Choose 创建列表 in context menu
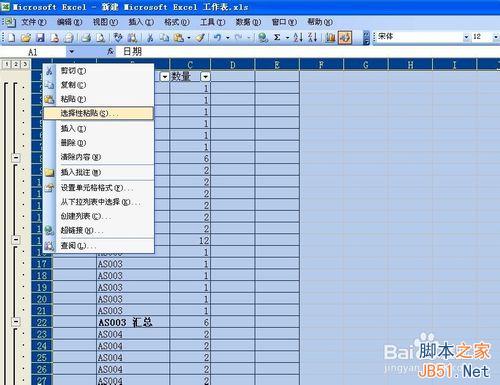Viewport: 500px width, 385px height. tap(99, 216)
